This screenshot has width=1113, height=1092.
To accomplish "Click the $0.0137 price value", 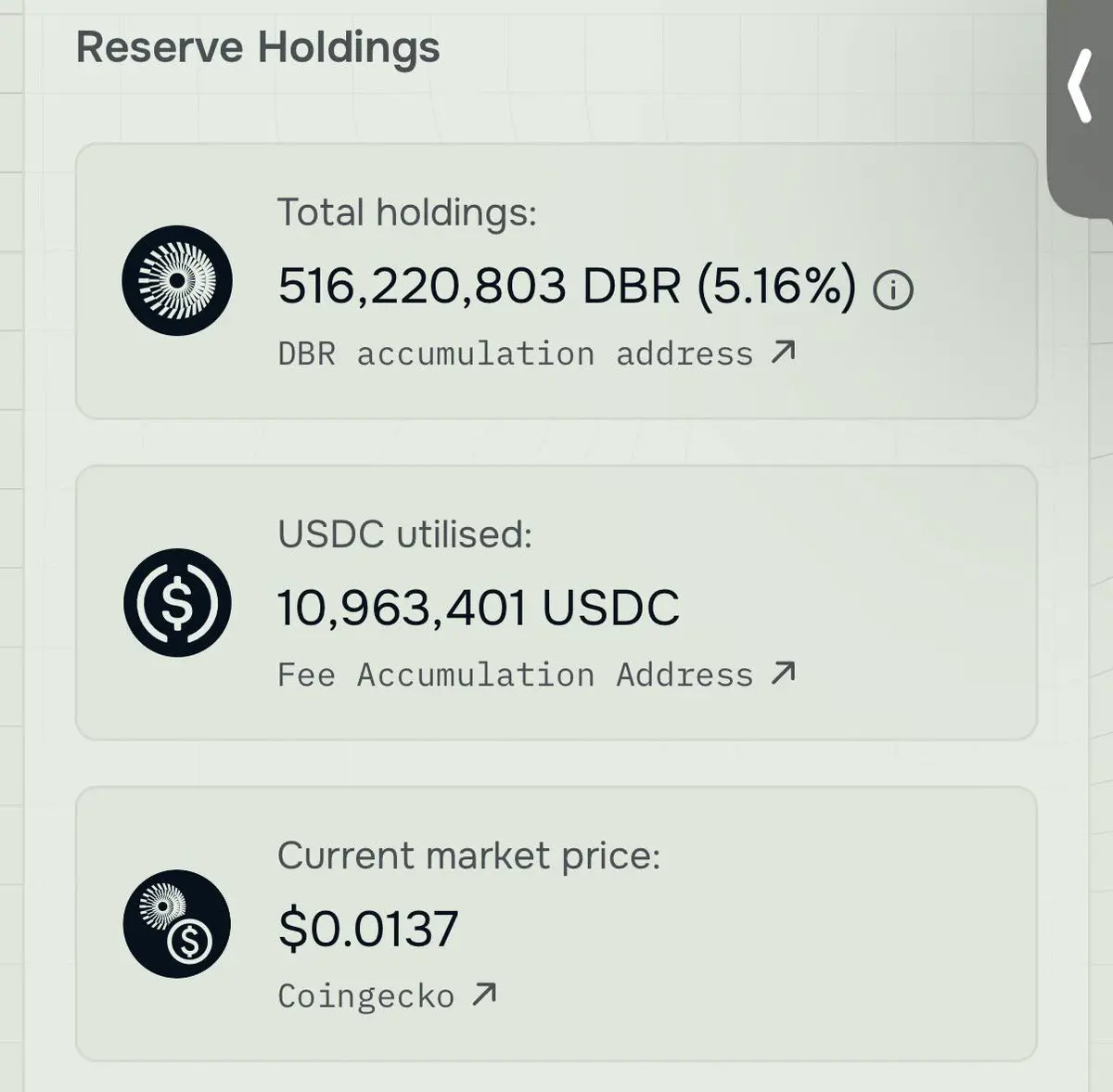I will tap(368, 929).
